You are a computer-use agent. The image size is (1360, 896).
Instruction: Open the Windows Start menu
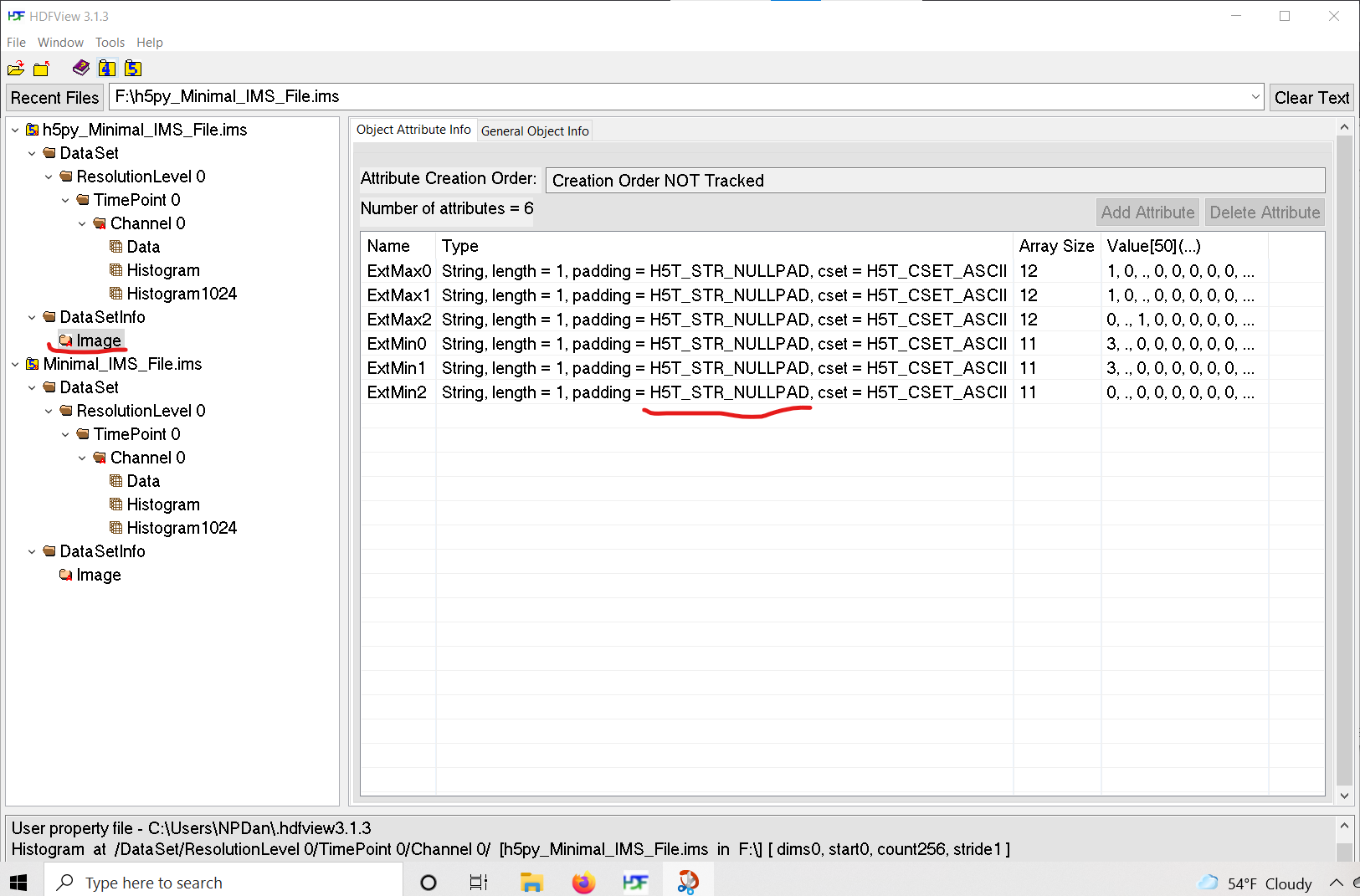click(x=18, y=883)
